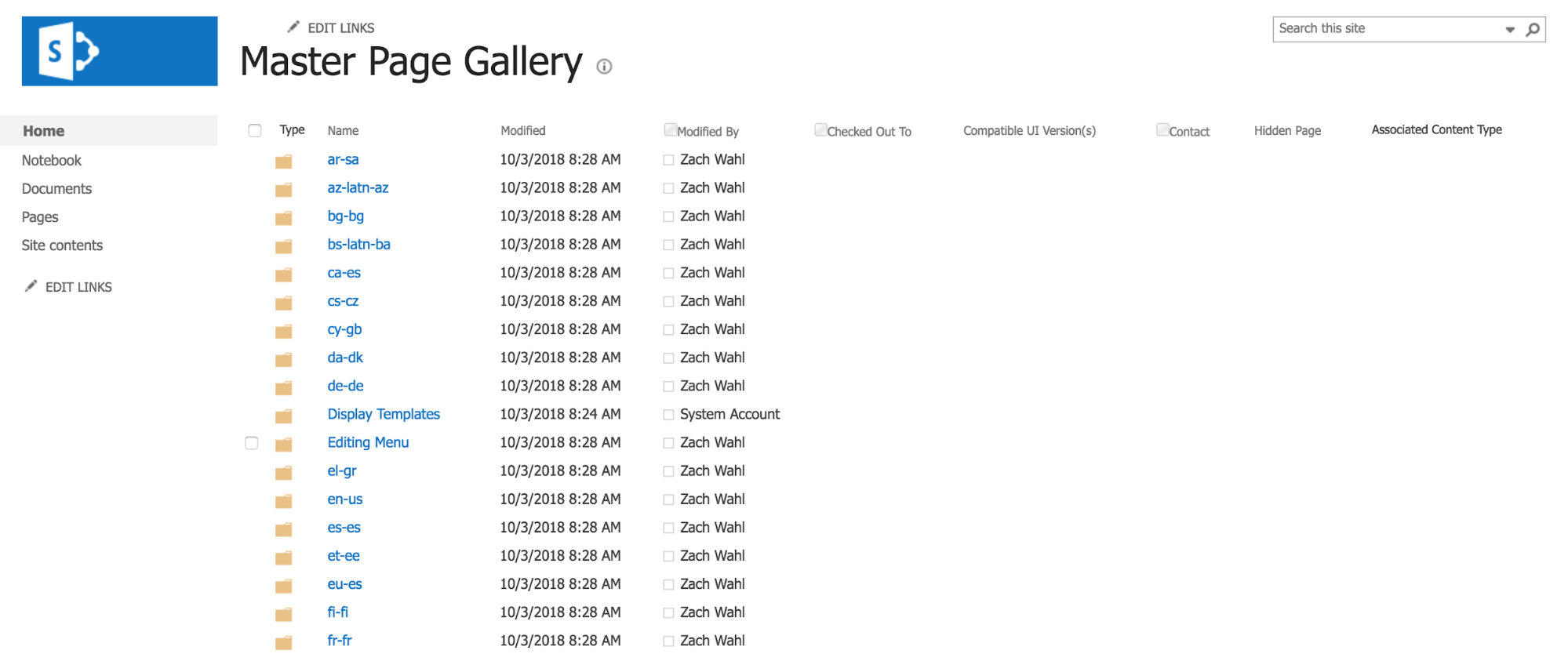Viewport: 1568px width, 661px height.
Task: Click the folder icon for Display Templates
Action: click(284, 416)
